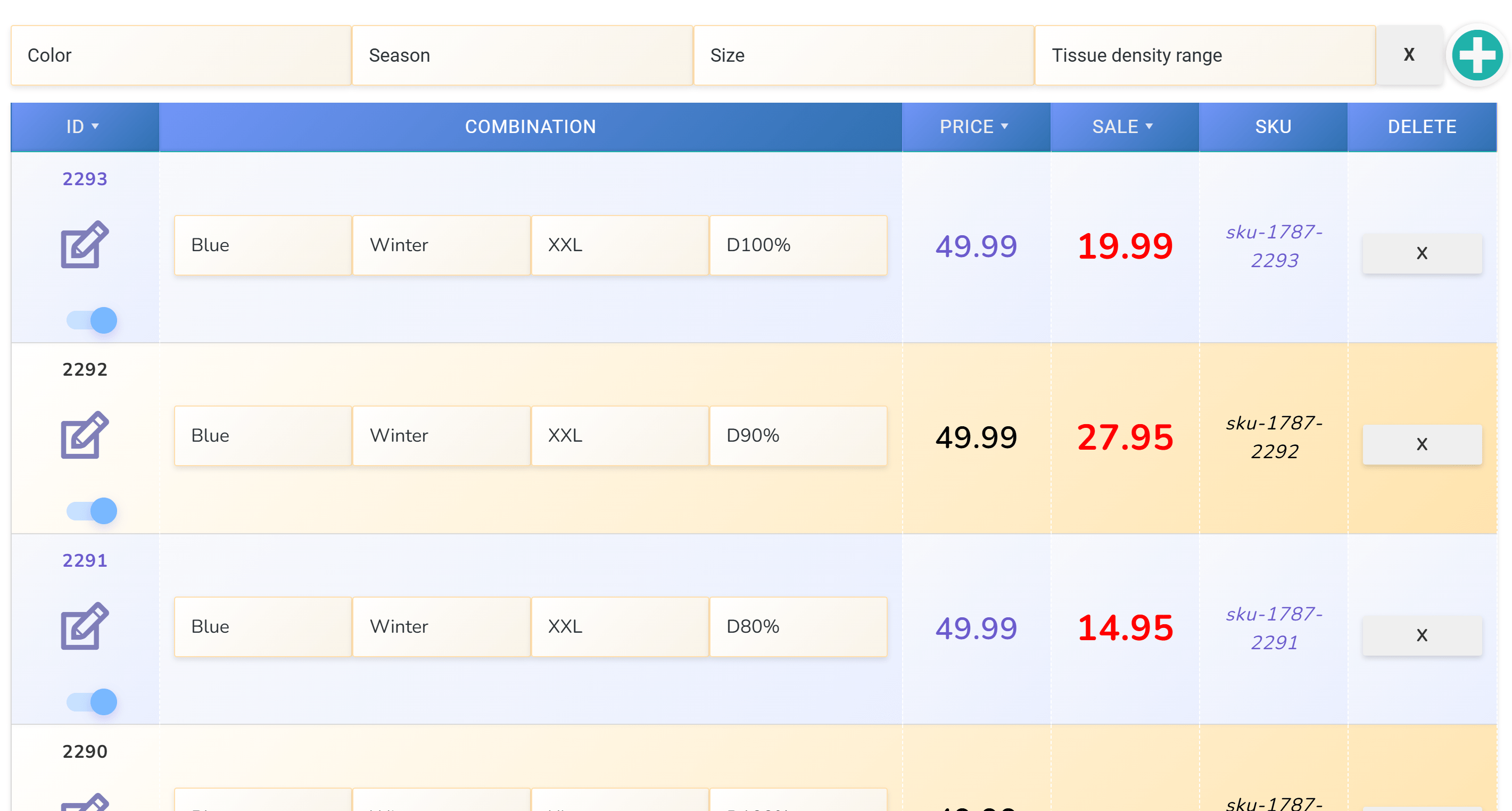Screen dimensions: 1512x811
Task: Open edit icon for combination 2293
Action: click(x=85, y=245)
